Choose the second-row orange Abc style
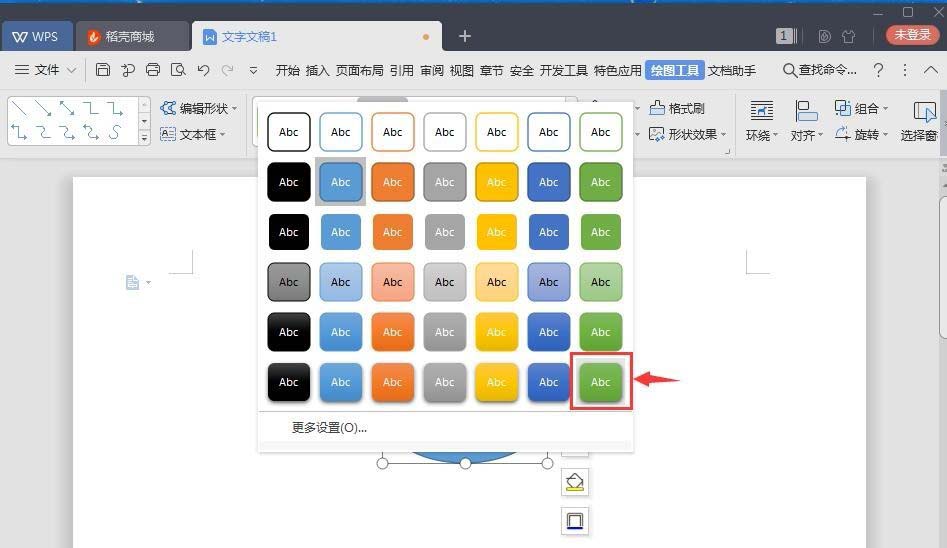This screenshot has width=947, height=548. pos(393,182)
